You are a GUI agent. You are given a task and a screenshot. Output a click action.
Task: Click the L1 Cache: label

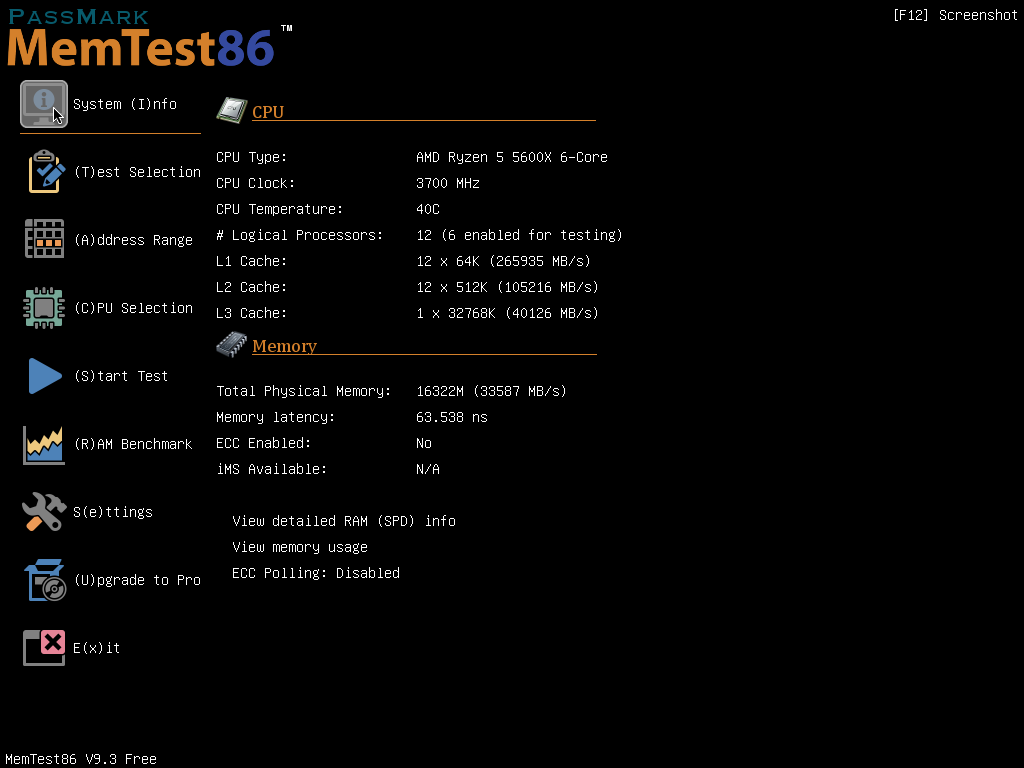(251, 261)
